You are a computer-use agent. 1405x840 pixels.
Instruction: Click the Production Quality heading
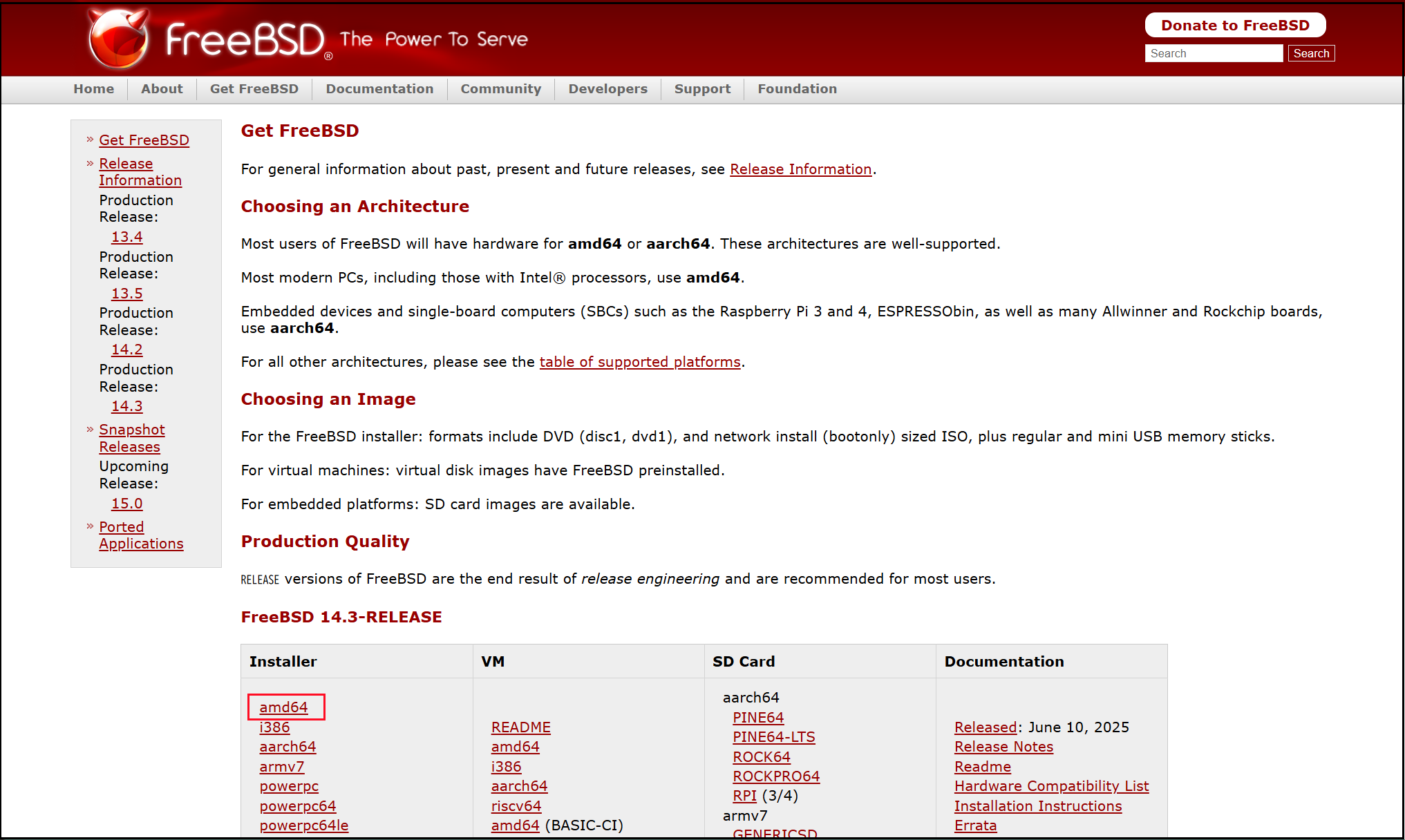[x=325, y=542]
